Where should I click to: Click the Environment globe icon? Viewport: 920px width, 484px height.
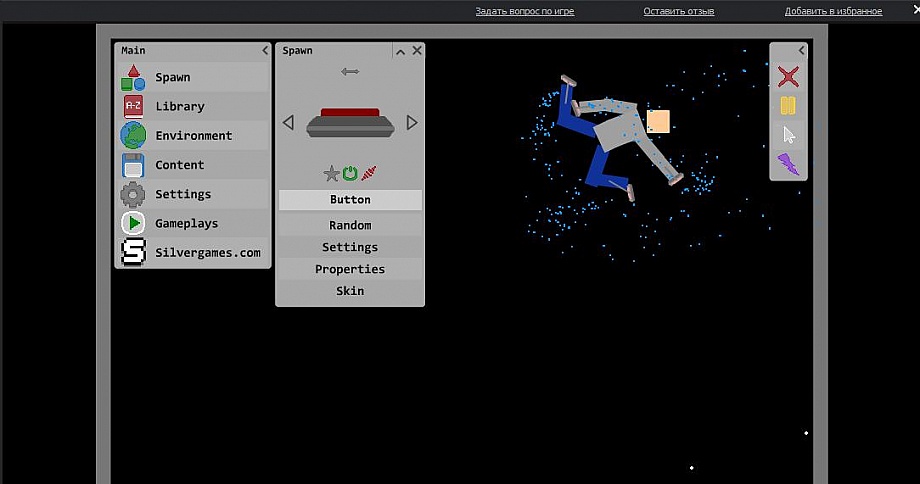[133, 136]
